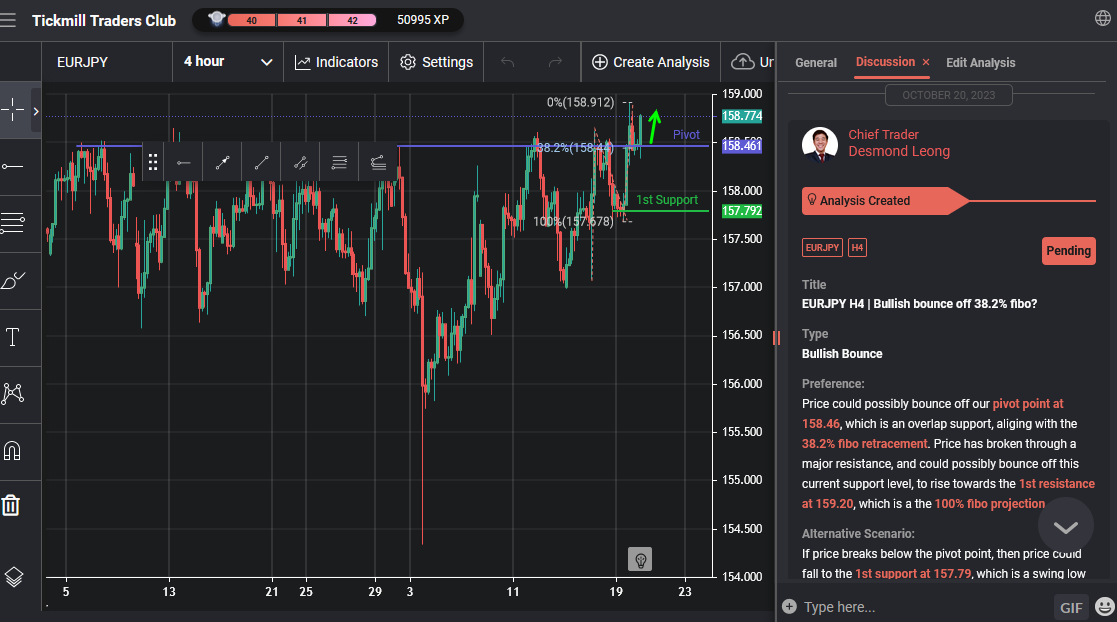Open the Indicators menu
Image resolution: width=1117 pixels, height=622 pixels.
point(336,62)
